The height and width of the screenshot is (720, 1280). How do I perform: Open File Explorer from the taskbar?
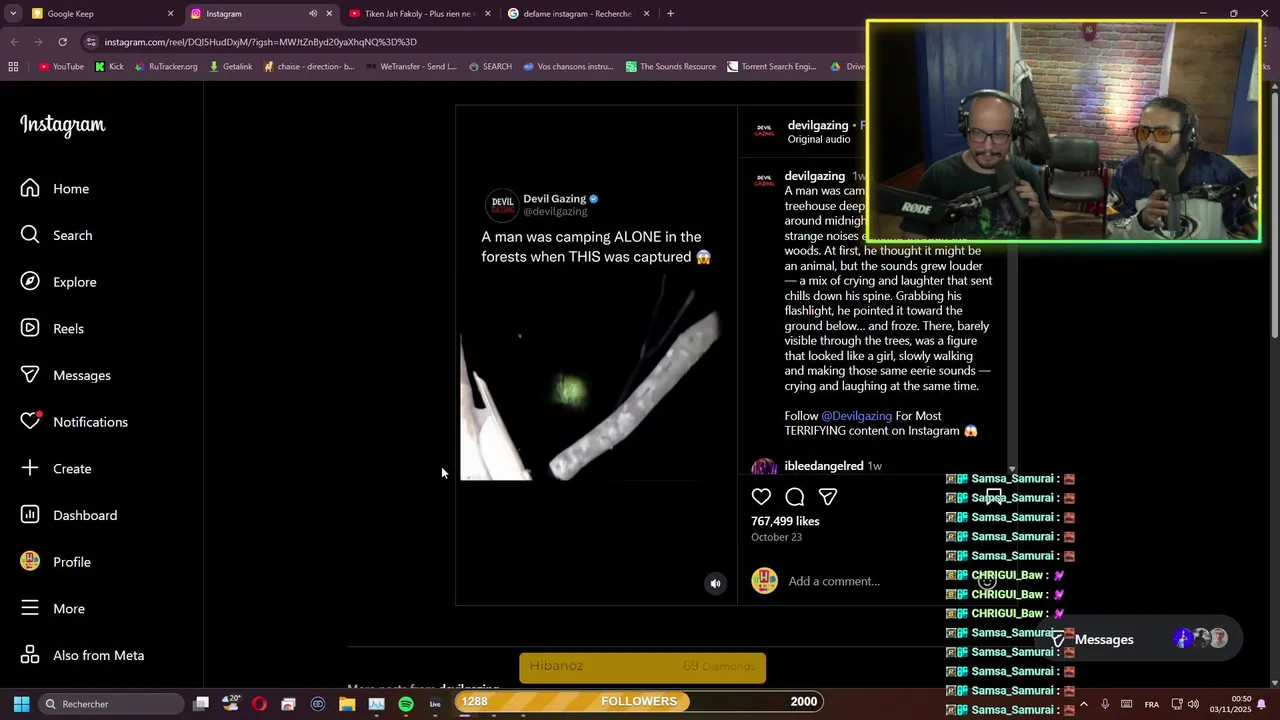347,704
